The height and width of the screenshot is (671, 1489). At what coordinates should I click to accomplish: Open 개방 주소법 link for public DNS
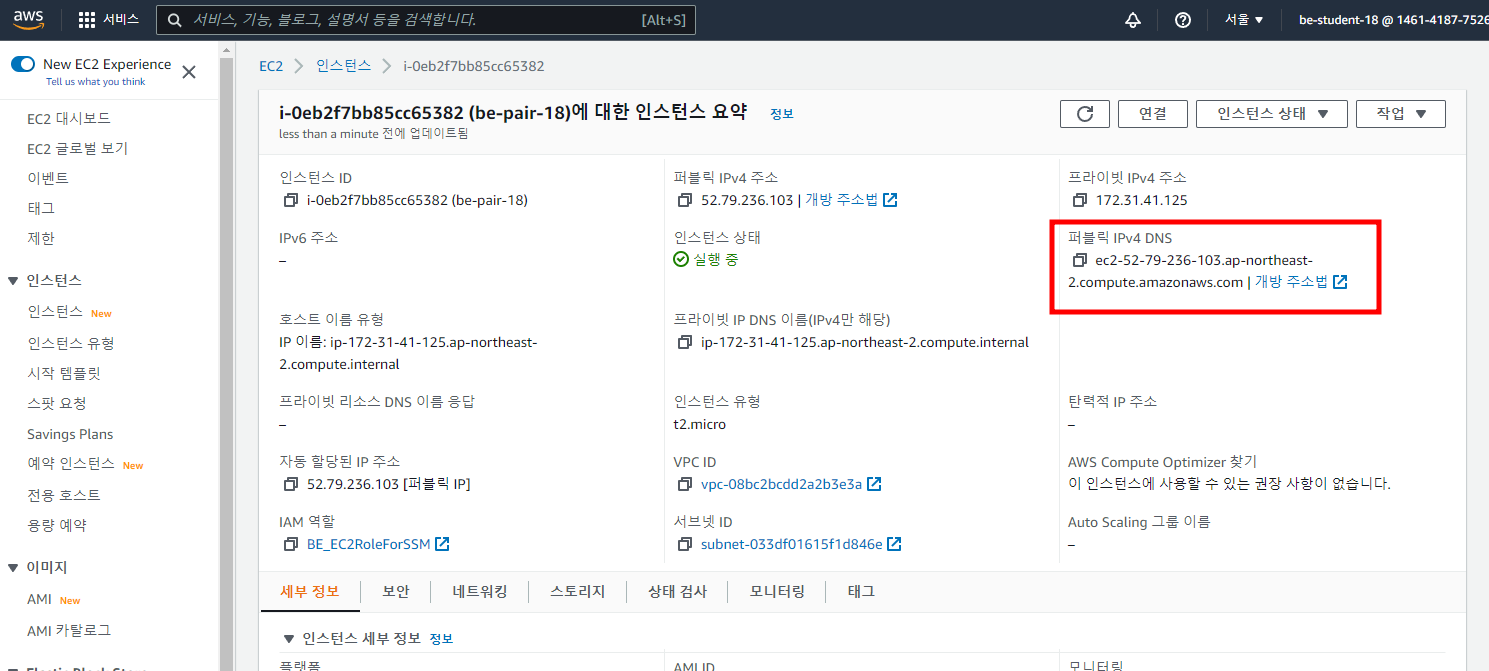pyautogui.click(x=1301, y=282)
